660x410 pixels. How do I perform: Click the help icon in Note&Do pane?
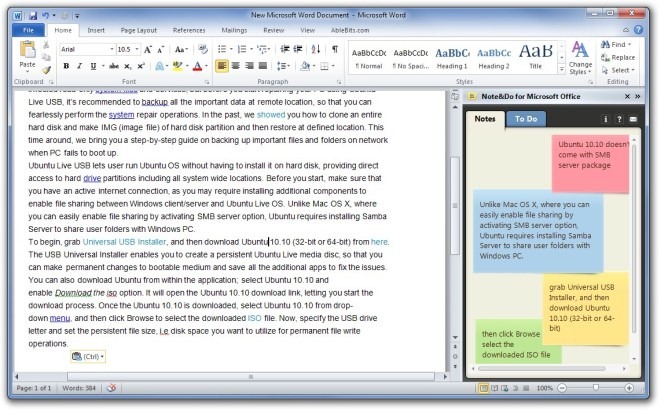coord(619,119)
